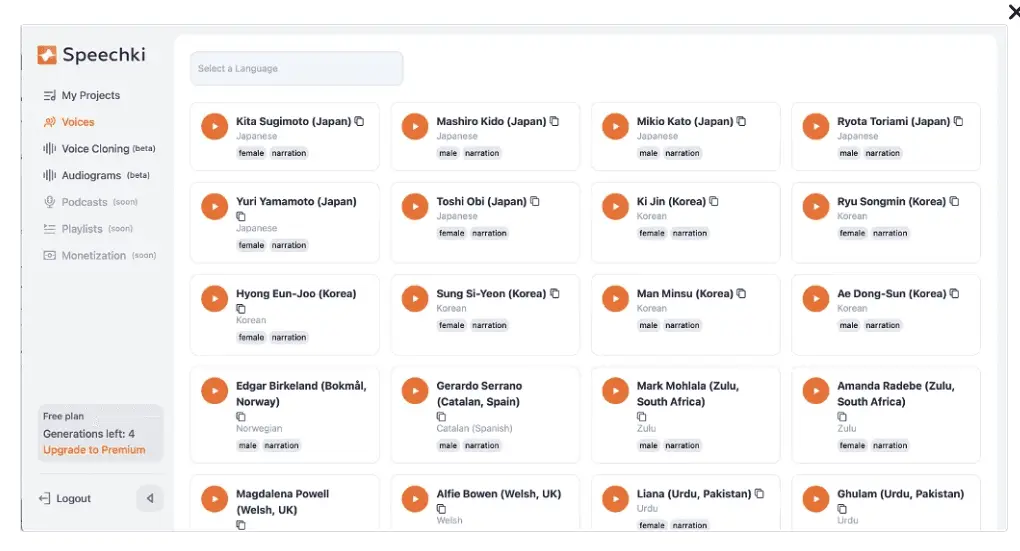Play Ryota Toriami (Japan) voice sample

815,126
